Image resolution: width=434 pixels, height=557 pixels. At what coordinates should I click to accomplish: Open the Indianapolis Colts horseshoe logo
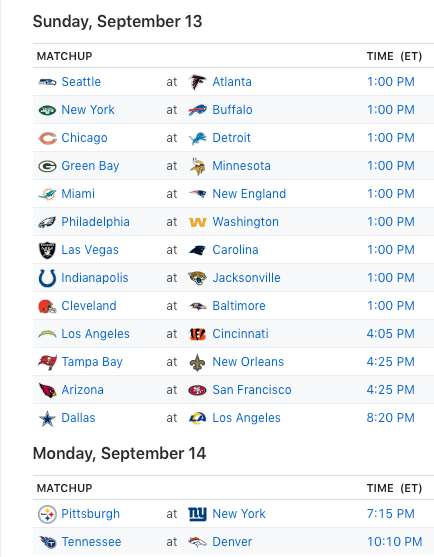(x=47, y=278)
